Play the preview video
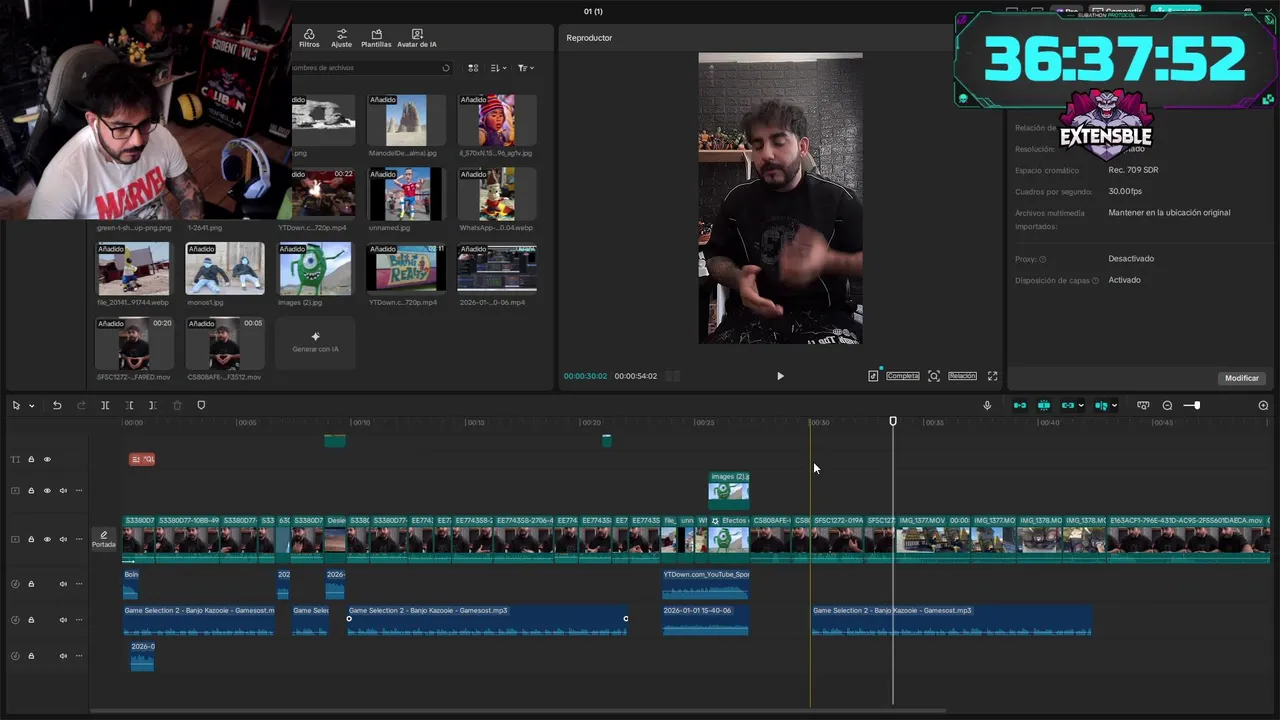The image size is (1280, 720). pyautogui.click(x=780, y=376)
